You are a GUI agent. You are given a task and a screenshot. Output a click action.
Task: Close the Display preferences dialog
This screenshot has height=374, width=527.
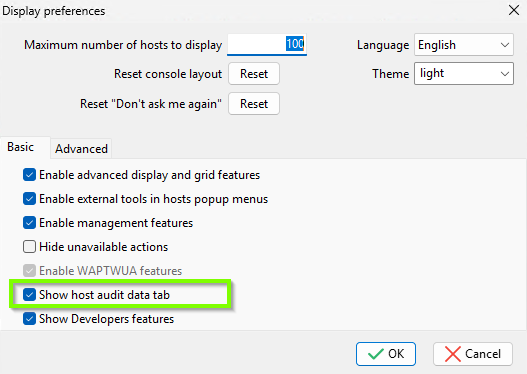(x=514, y=10)
